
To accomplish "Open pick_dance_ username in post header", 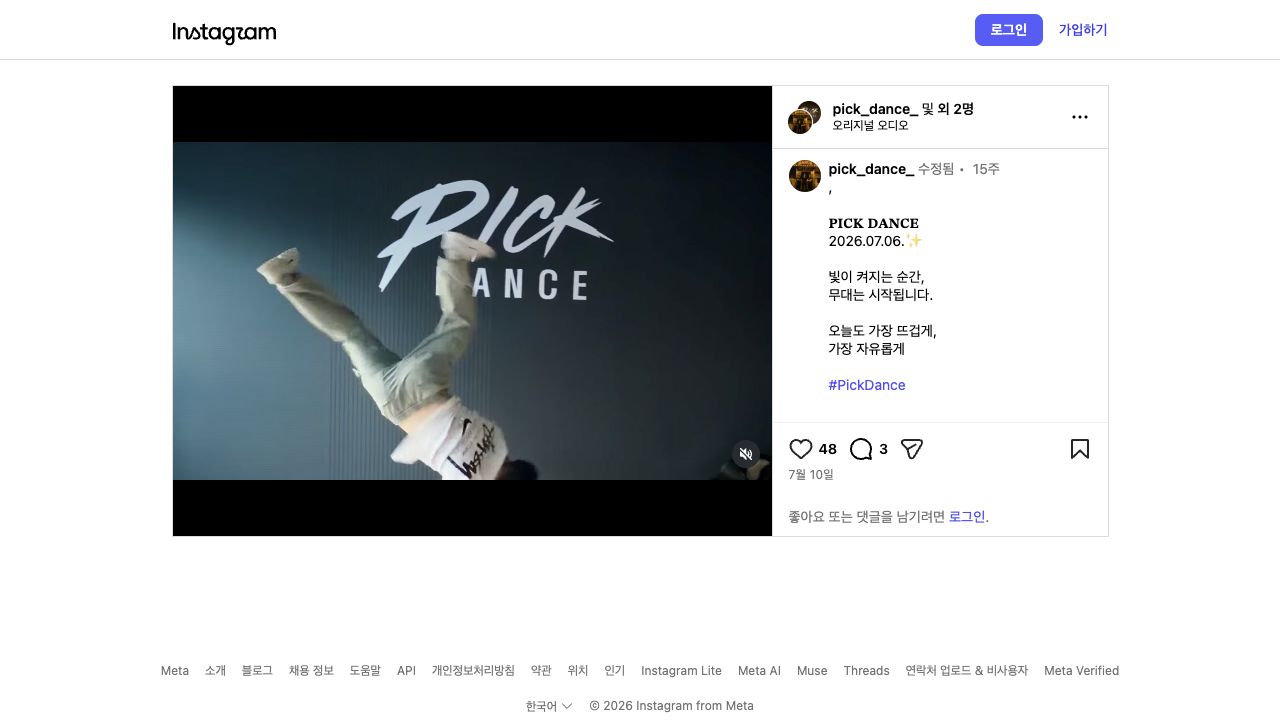I will (x=875, y=109).
